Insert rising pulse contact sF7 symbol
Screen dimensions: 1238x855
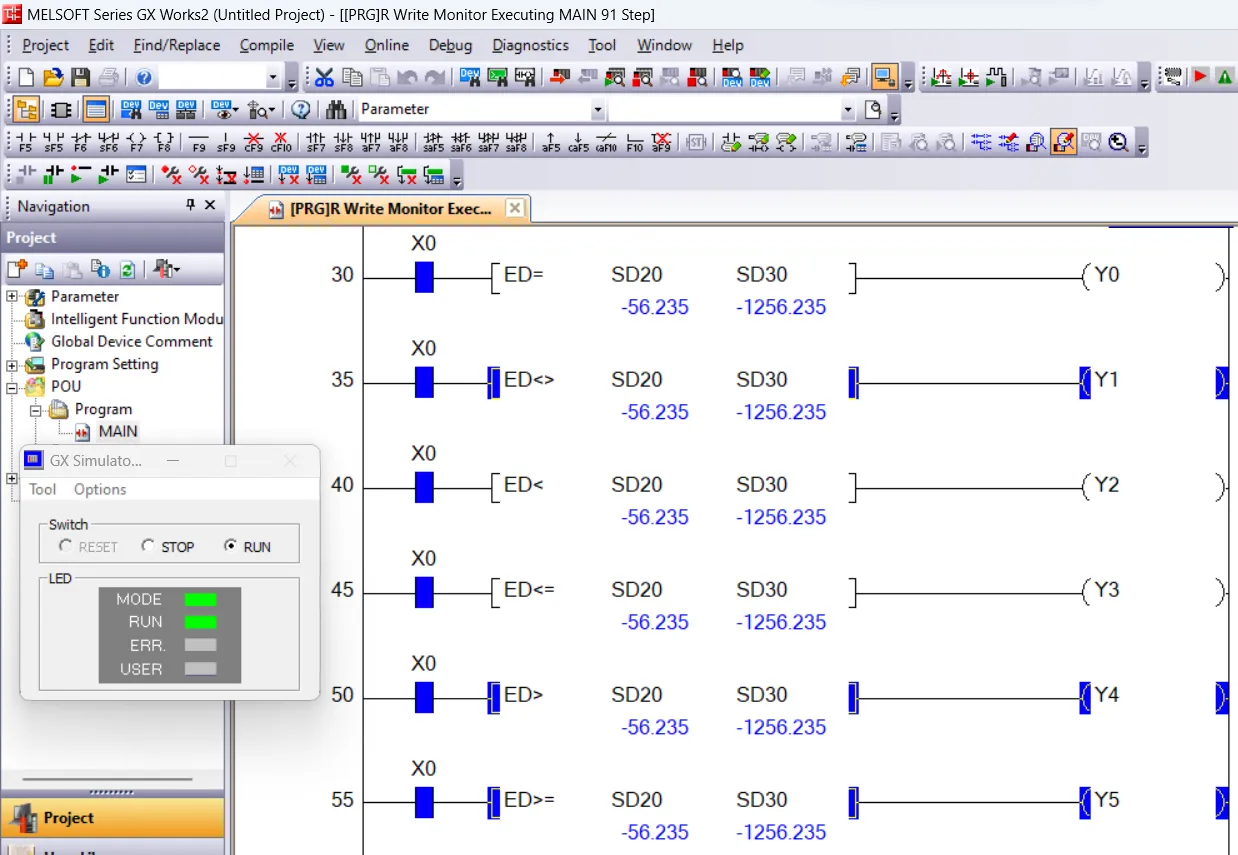click(316, 142)
